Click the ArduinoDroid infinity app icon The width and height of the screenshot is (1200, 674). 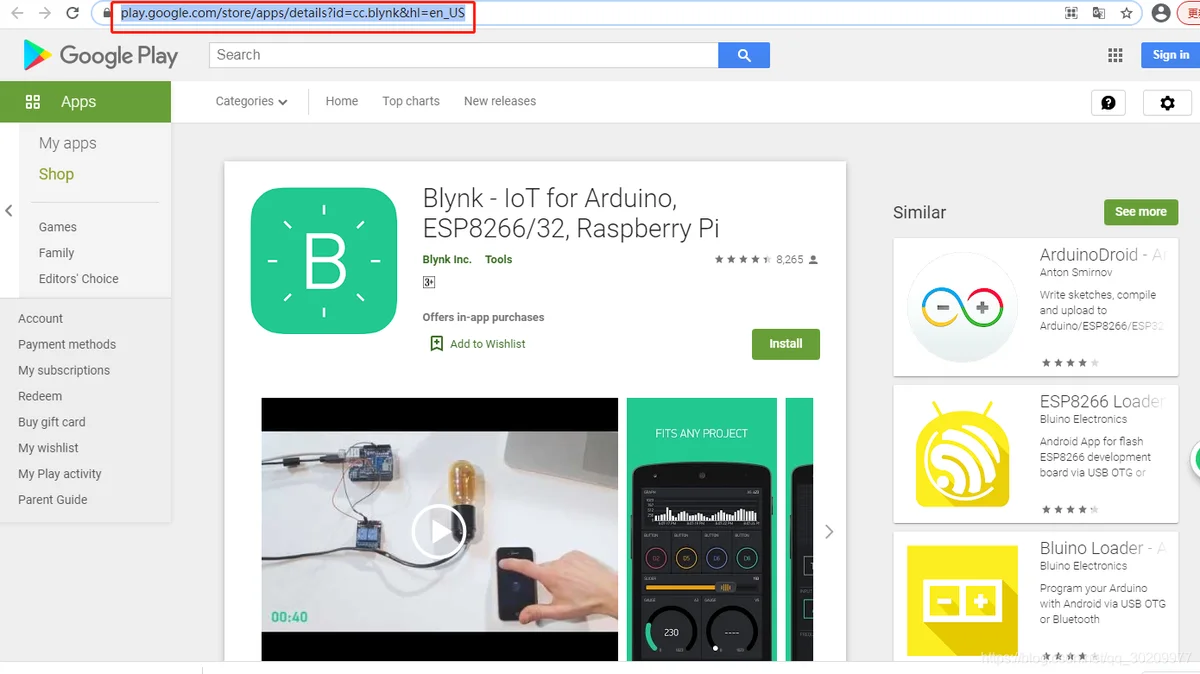point(961,306)
